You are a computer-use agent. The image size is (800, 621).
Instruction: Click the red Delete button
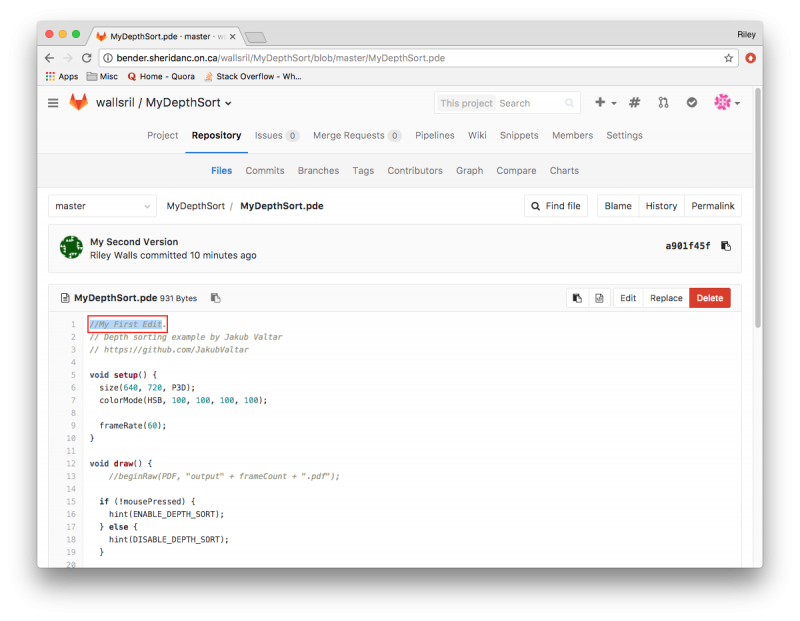tap(710, 298)
